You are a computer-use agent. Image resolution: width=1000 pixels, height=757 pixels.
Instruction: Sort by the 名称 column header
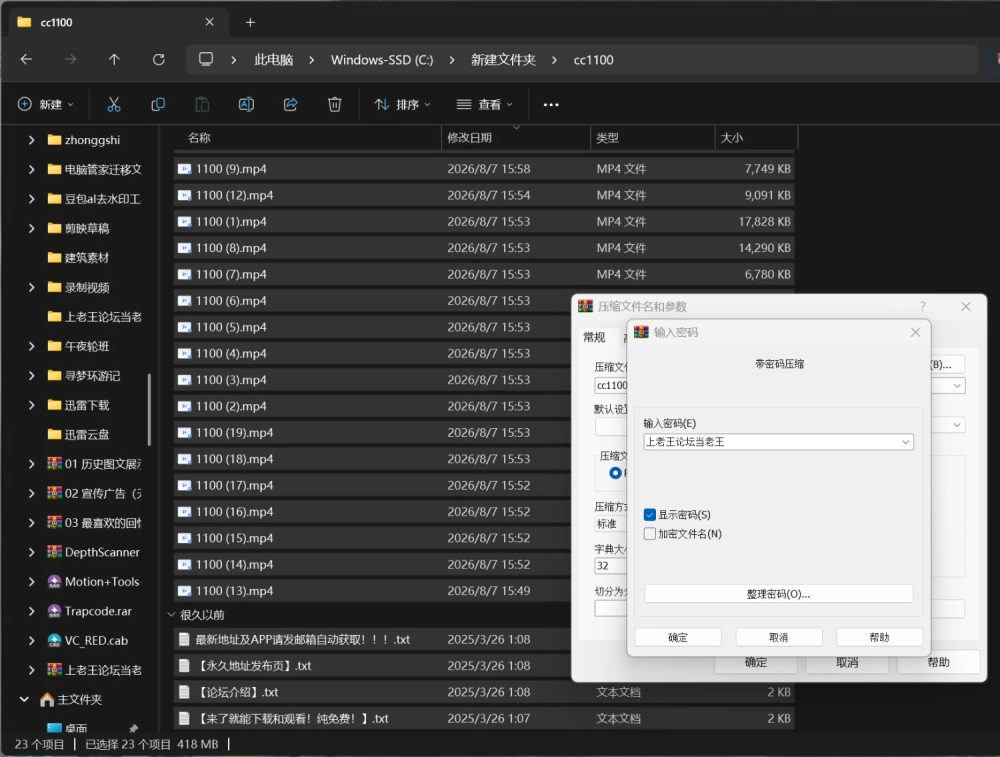pyautogui.click(x=306, y=138)
